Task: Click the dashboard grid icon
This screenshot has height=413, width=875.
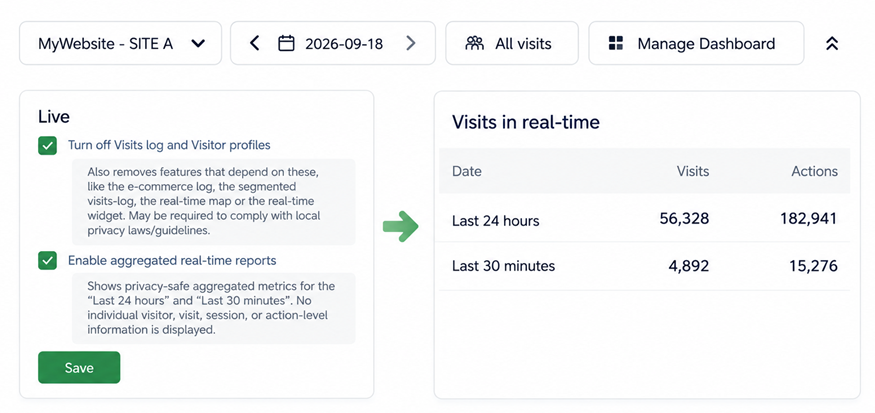Action: 616,43
